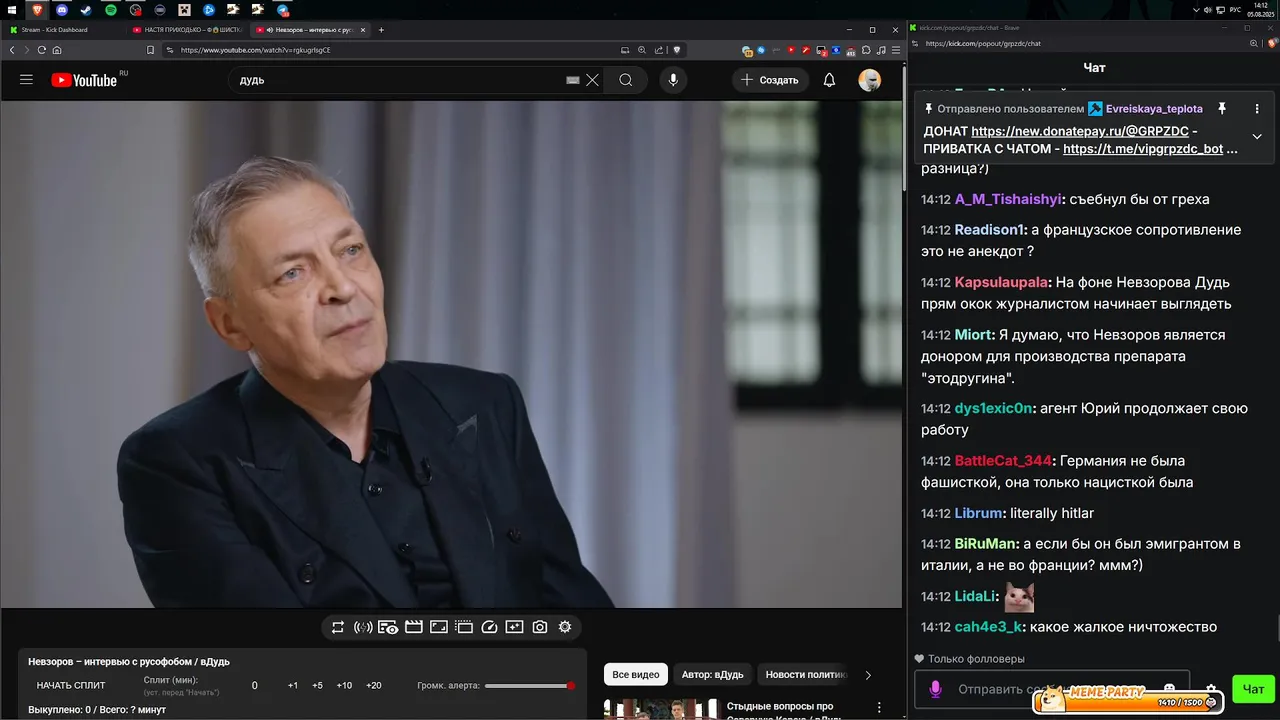The width and height of the screenshot is (1280, 720).
Task: Click the cinema-mode window icon in player toolbar
Action: coord(464,627)
